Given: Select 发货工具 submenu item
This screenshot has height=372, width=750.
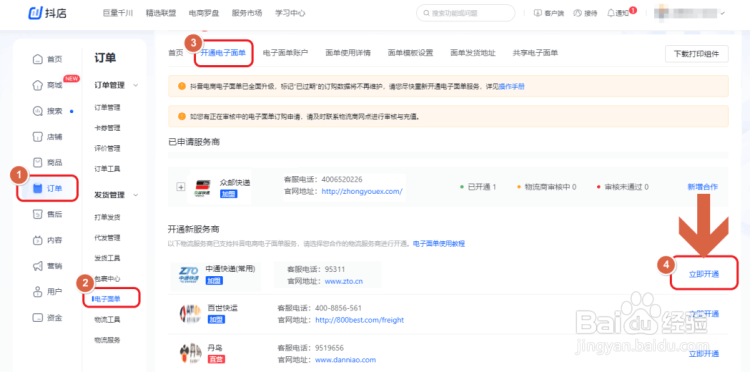Looking at the screenshot, I should [108, 258].
